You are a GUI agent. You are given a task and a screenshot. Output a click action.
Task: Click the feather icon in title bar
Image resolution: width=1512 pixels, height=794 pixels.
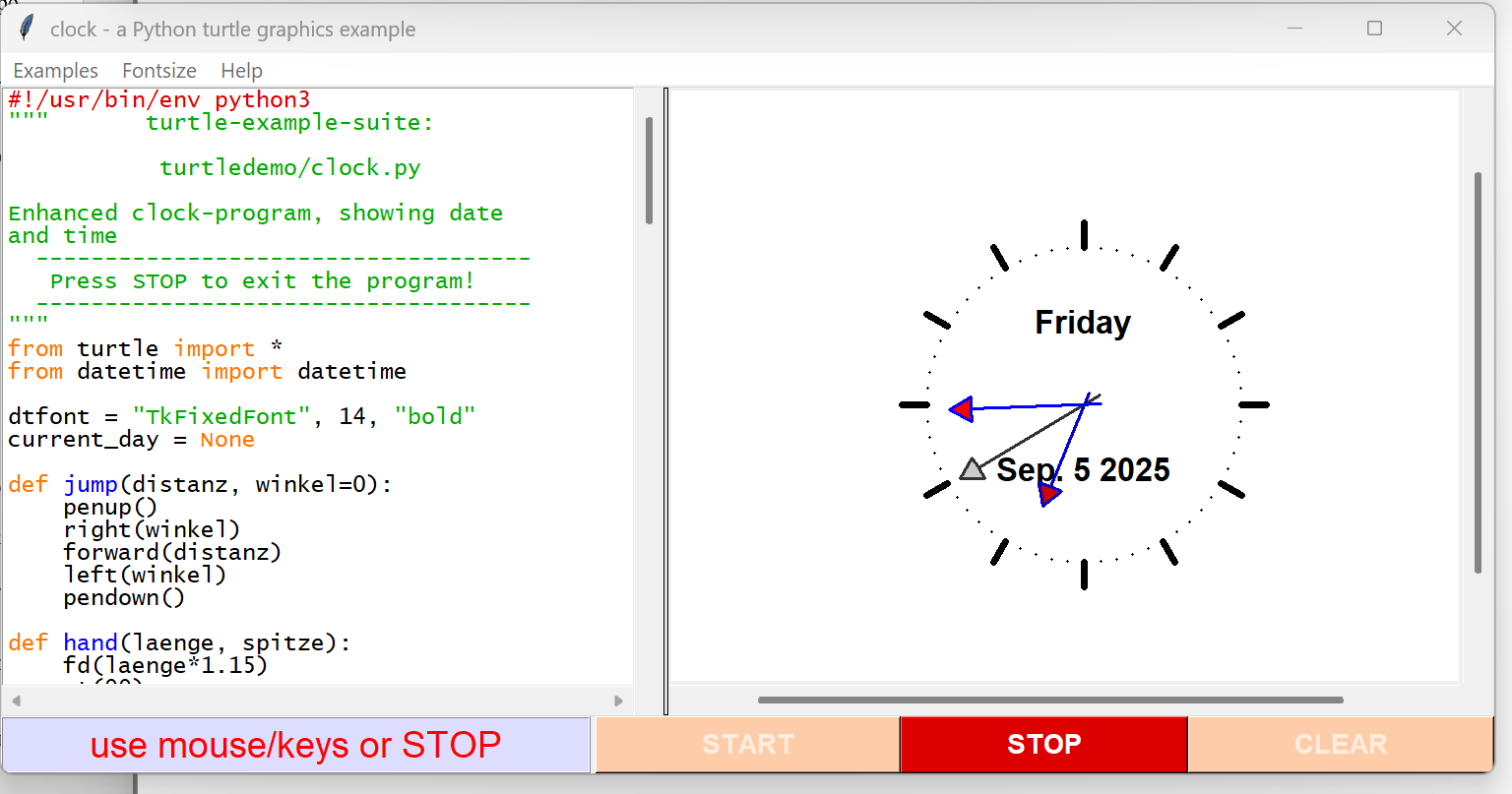27,29
